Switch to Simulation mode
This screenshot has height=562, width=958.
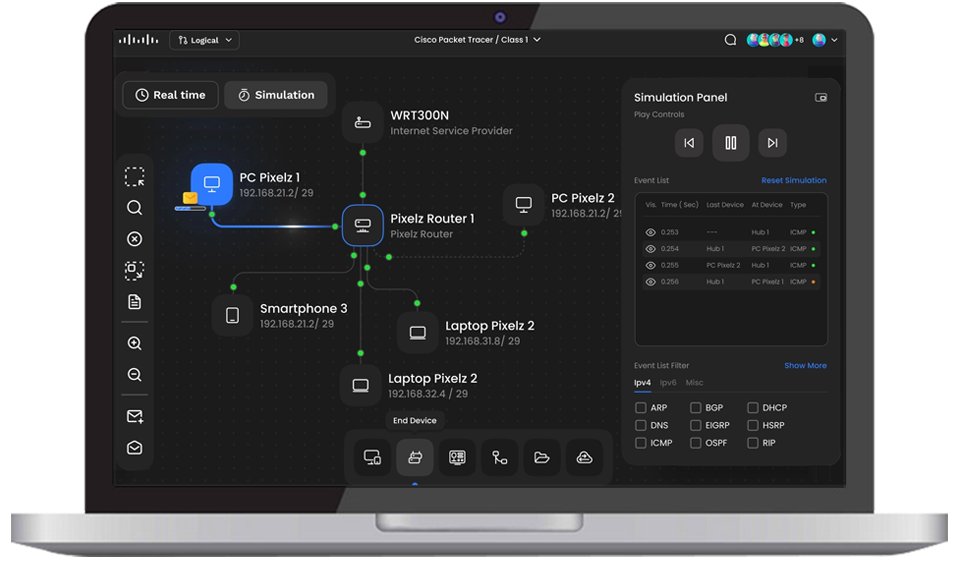coord(276,95)
